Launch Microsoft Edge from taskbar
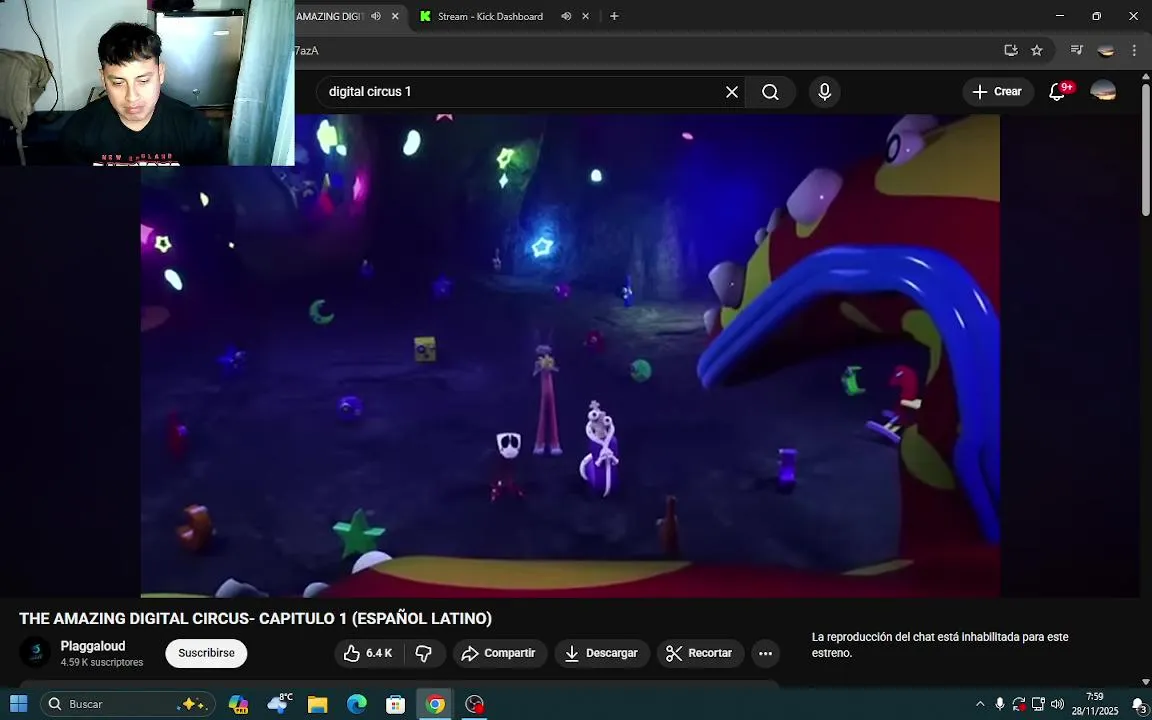This screenshot has width=1152, height=720. pyautogui.click(x=356, y=704)
